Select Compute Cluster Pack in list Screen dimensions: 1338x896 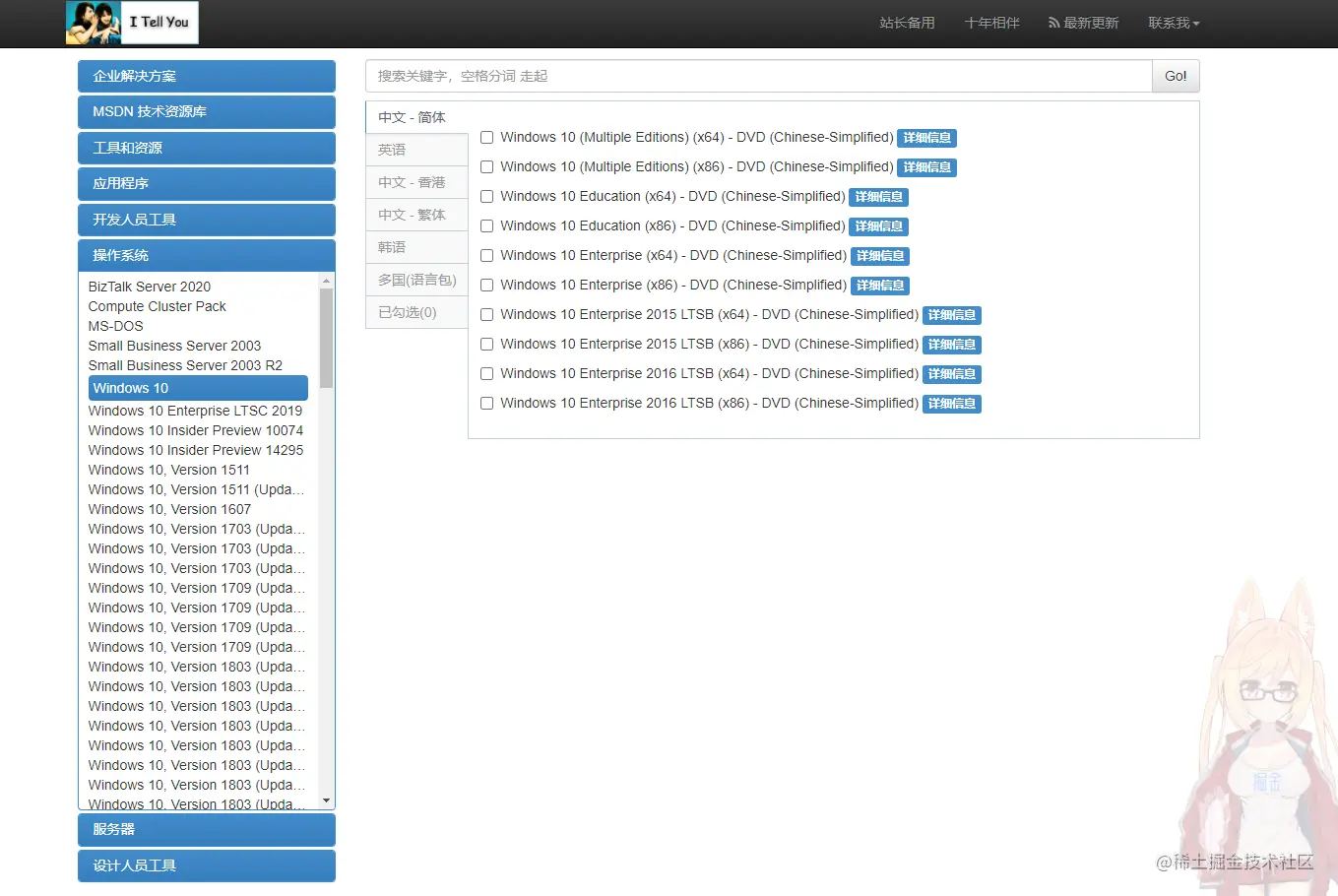[x=158, y=306]
